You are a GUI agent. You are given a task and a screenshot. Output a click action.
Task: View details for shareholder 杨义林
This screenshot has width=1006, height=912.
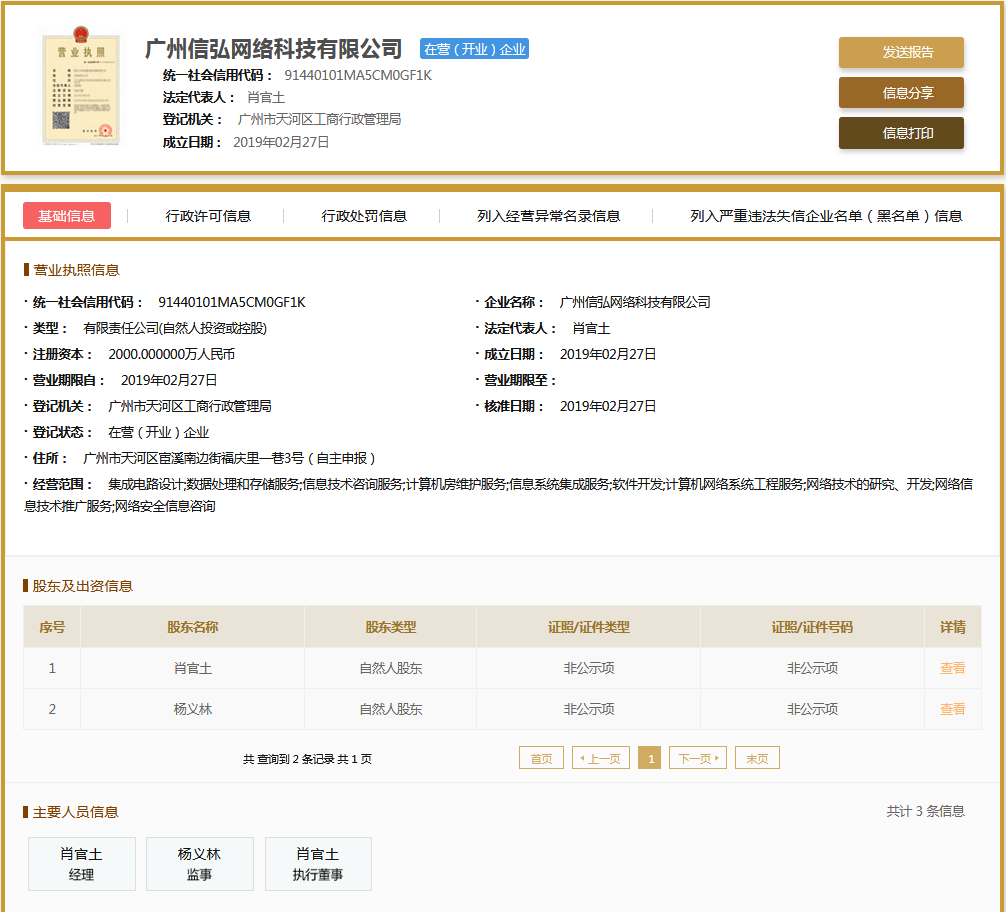coord(952,709)
